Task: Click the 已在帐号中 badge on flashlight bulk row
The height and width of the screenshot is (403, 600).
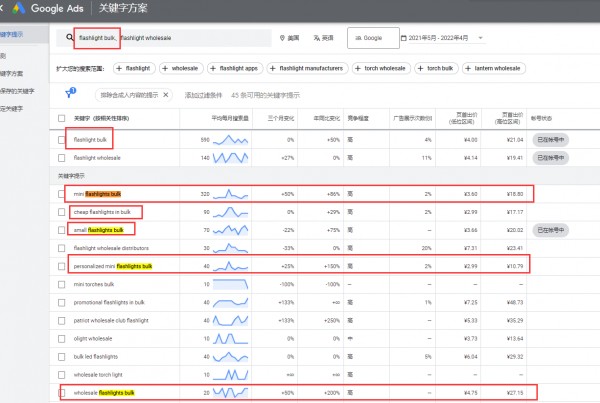Action: (551, 140)
